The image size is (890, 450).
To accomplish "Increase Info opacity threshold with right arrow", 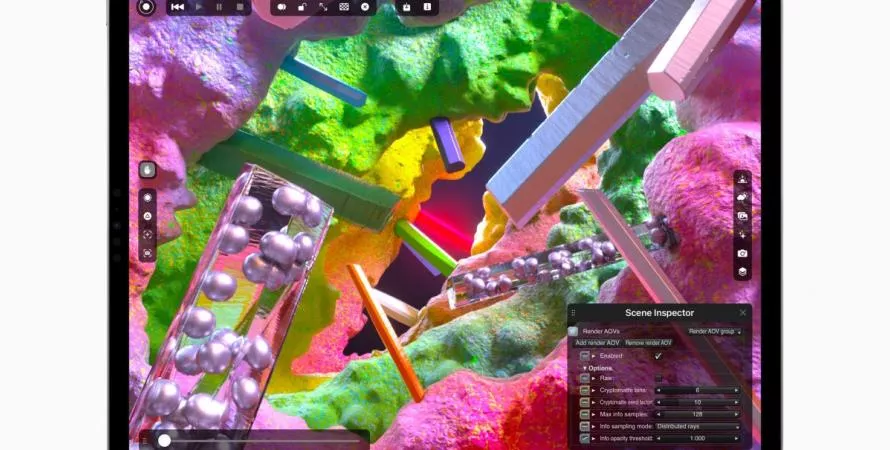I will tap(737, 438).
